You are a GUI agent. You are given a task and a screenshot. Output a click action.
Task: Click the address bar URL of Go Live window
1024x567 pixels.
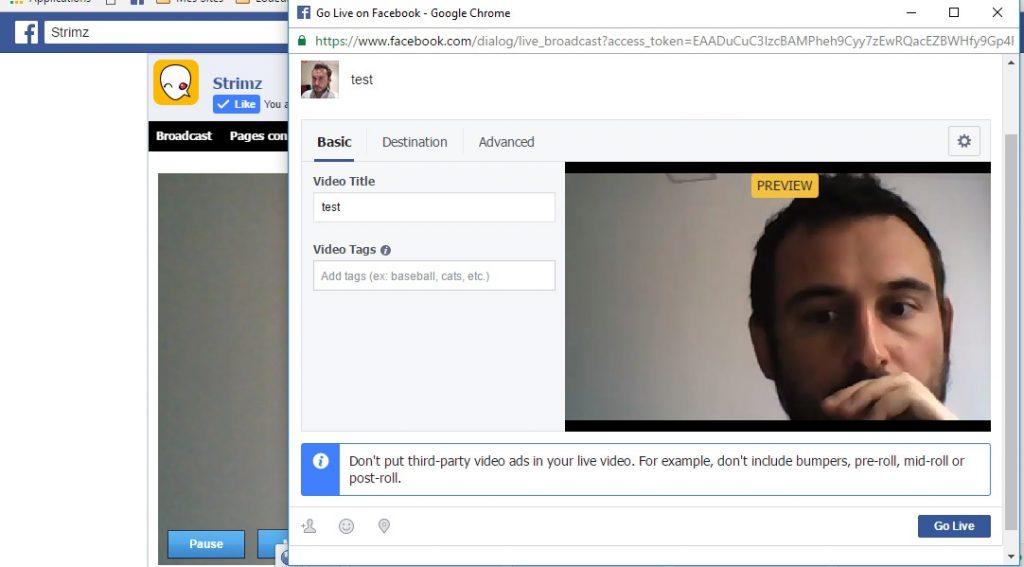663,40
